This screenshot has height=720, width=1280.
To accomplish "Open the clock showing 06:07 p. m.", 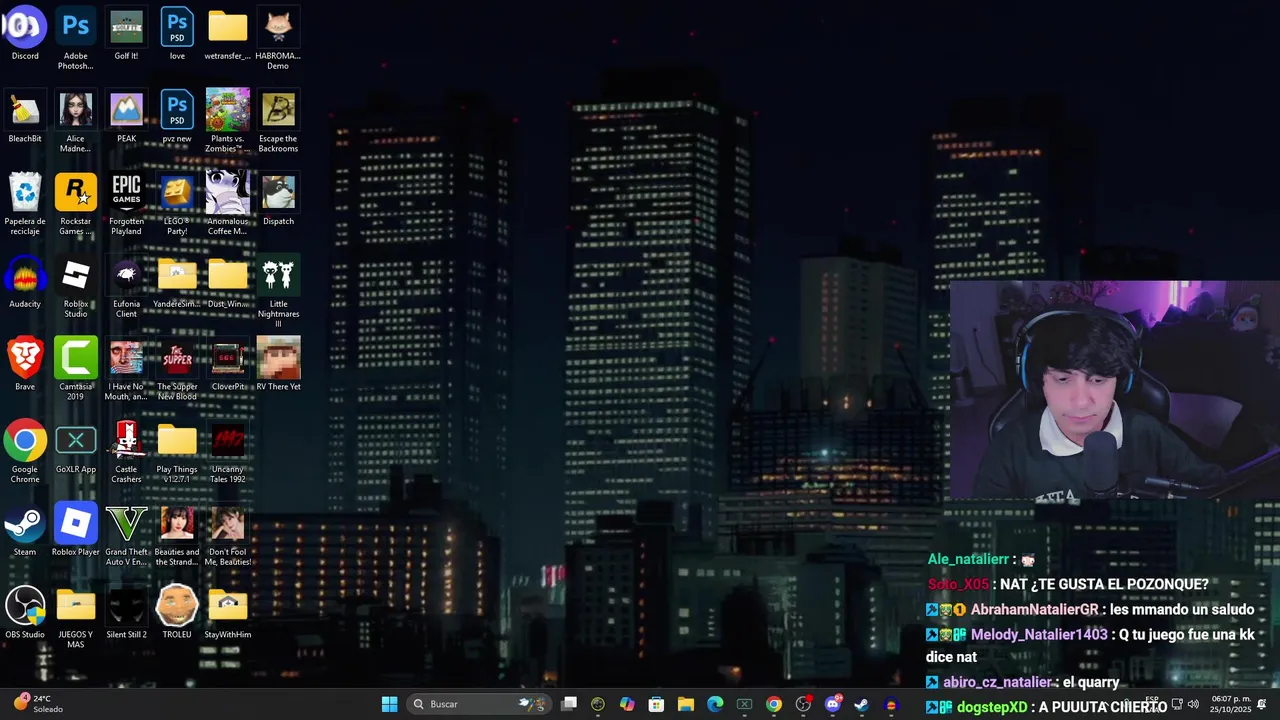I will click(1231, 704).
